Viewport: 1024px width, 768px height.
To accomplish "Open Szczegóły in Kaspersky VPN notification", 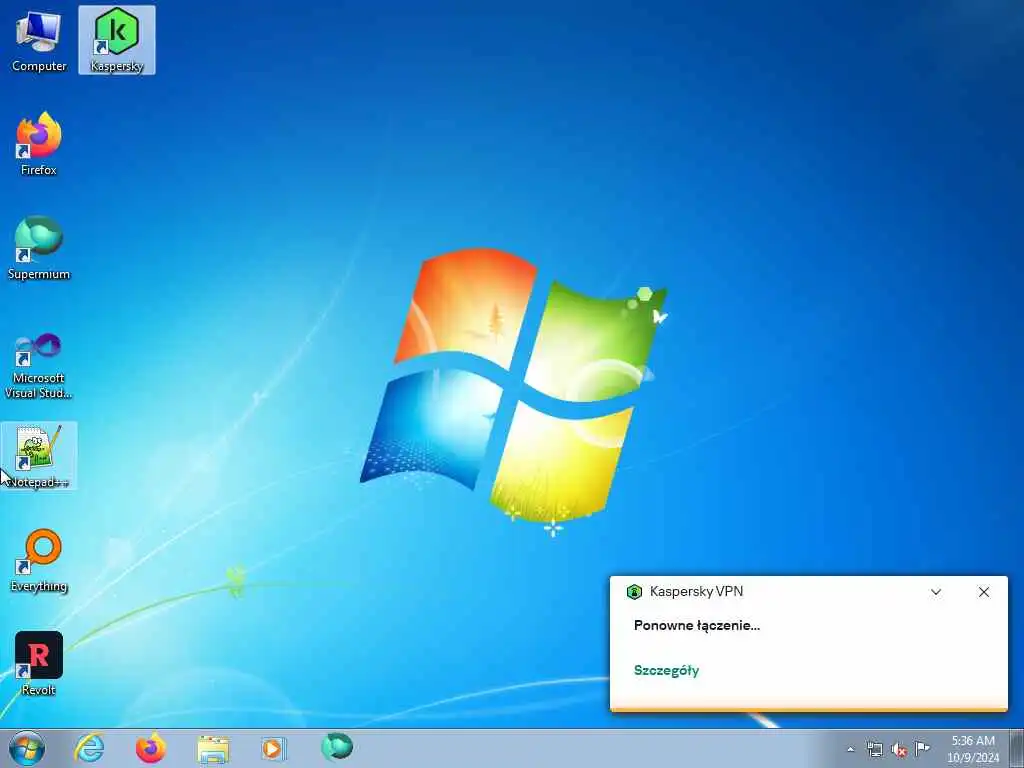I will coord(666,671).
